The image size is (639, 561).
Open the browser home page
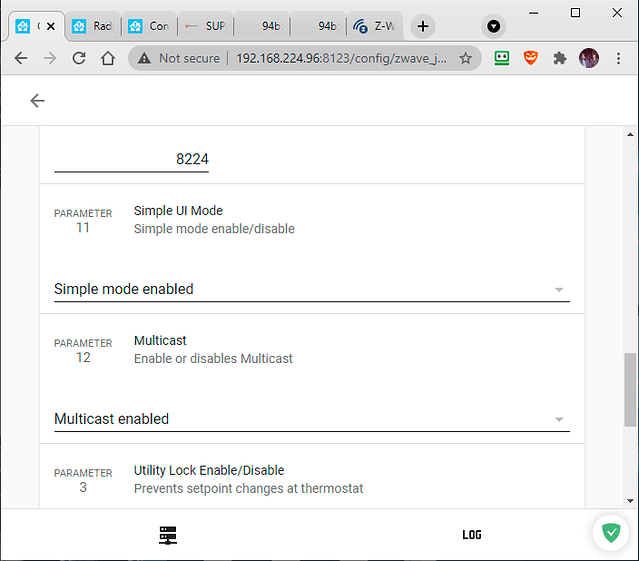[108, 58]
